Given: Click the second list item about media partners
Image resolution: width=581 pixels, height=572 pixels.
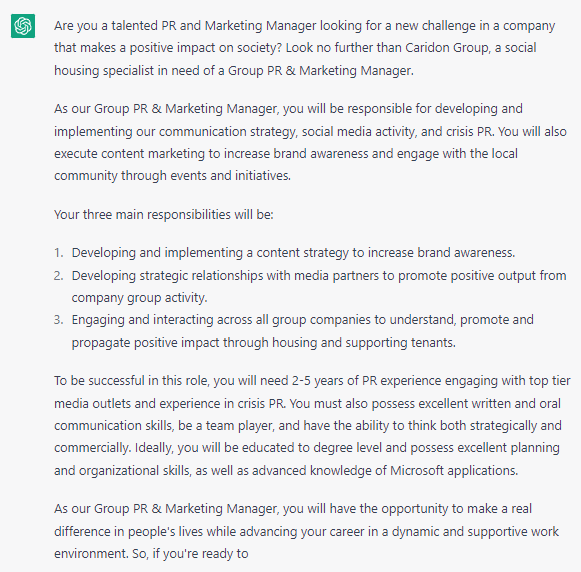Looking at the screenshot, I should click(319, 286).
